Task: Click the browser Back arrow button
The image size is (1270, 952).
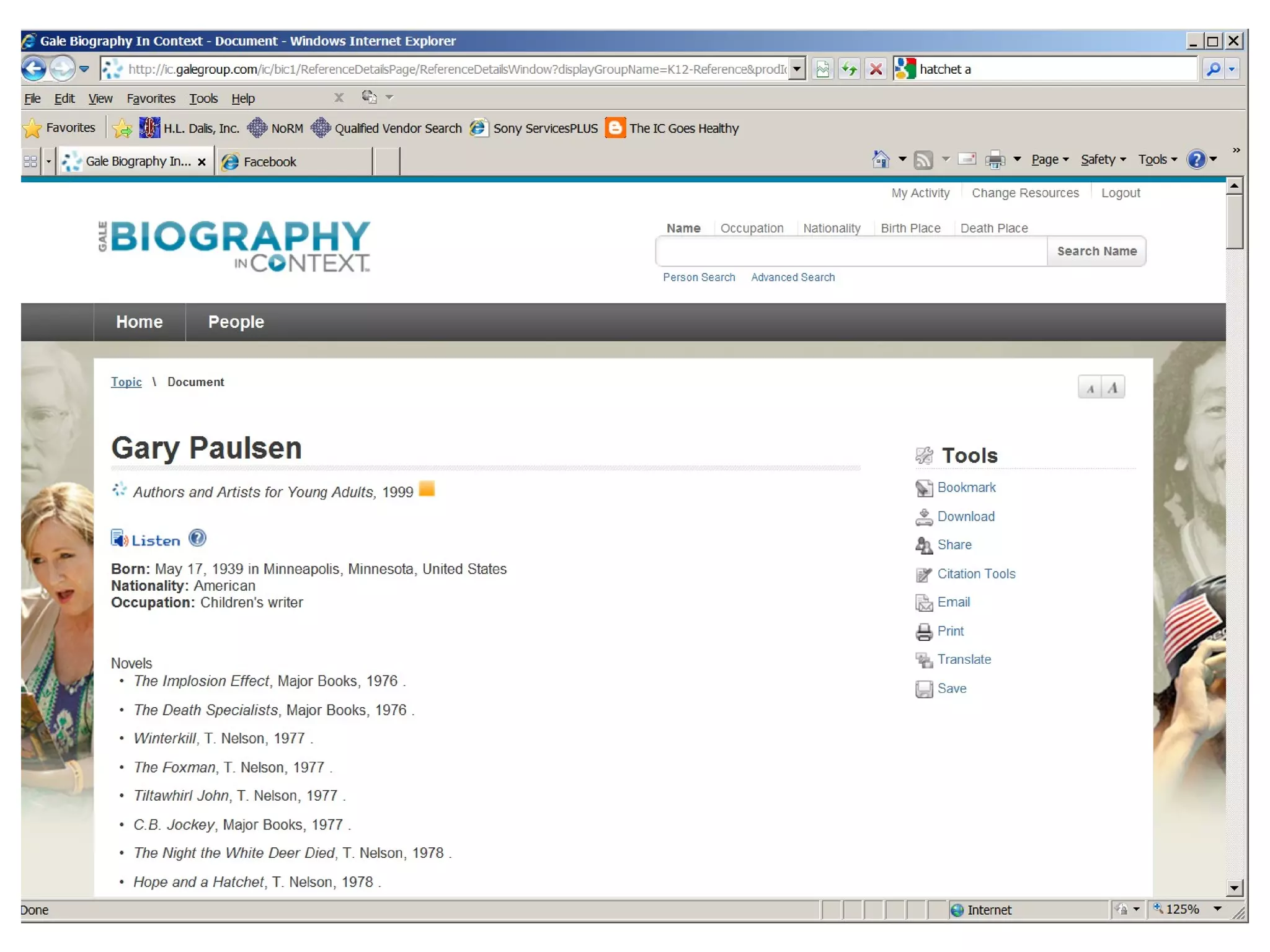Action: point(34,68)
